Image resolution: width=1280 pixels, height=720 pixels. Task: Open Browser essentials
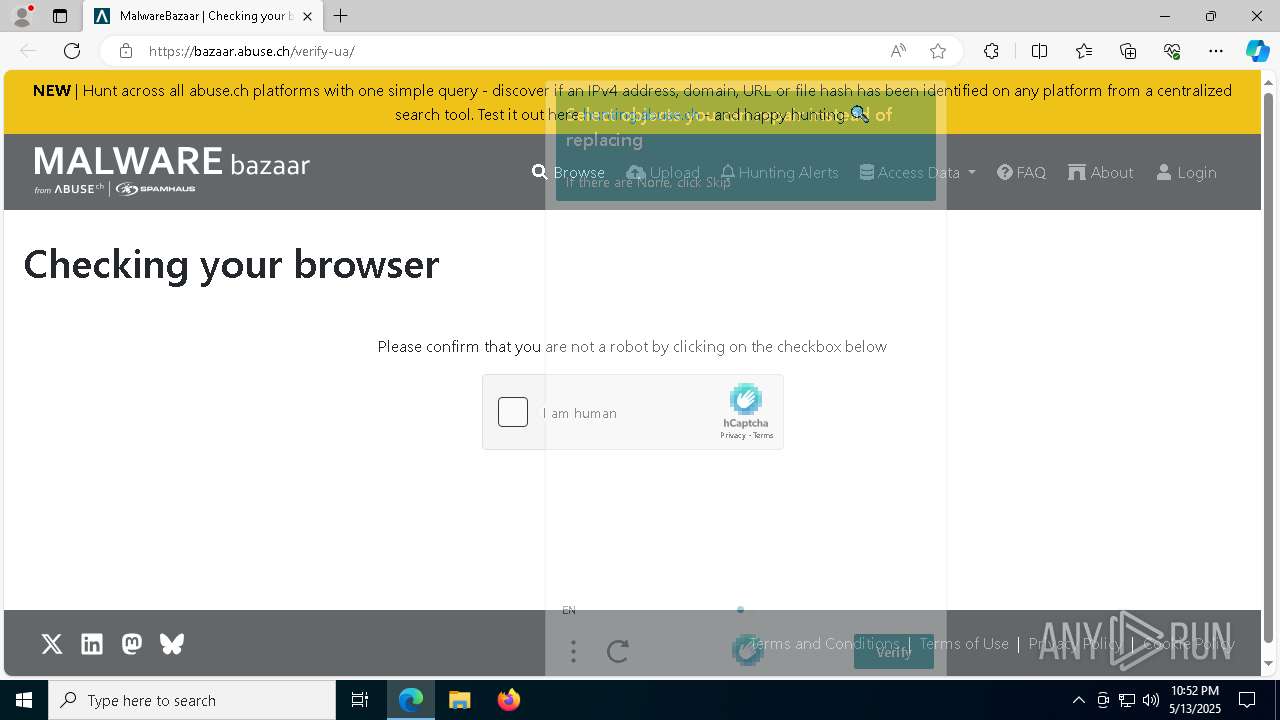(1172, 51)
